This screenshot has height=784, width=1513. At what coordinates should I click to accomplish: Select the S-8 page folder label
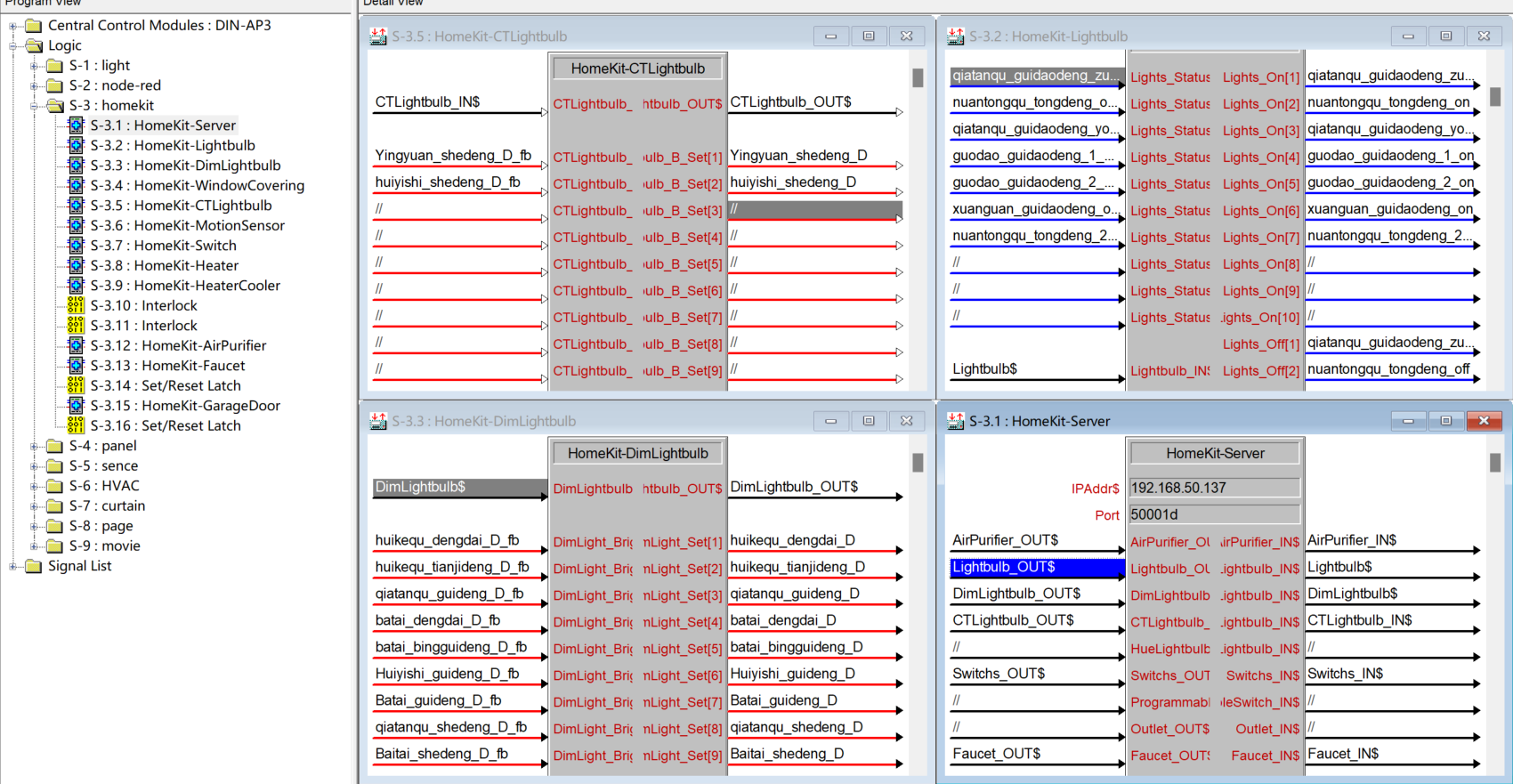click(101, 526)
